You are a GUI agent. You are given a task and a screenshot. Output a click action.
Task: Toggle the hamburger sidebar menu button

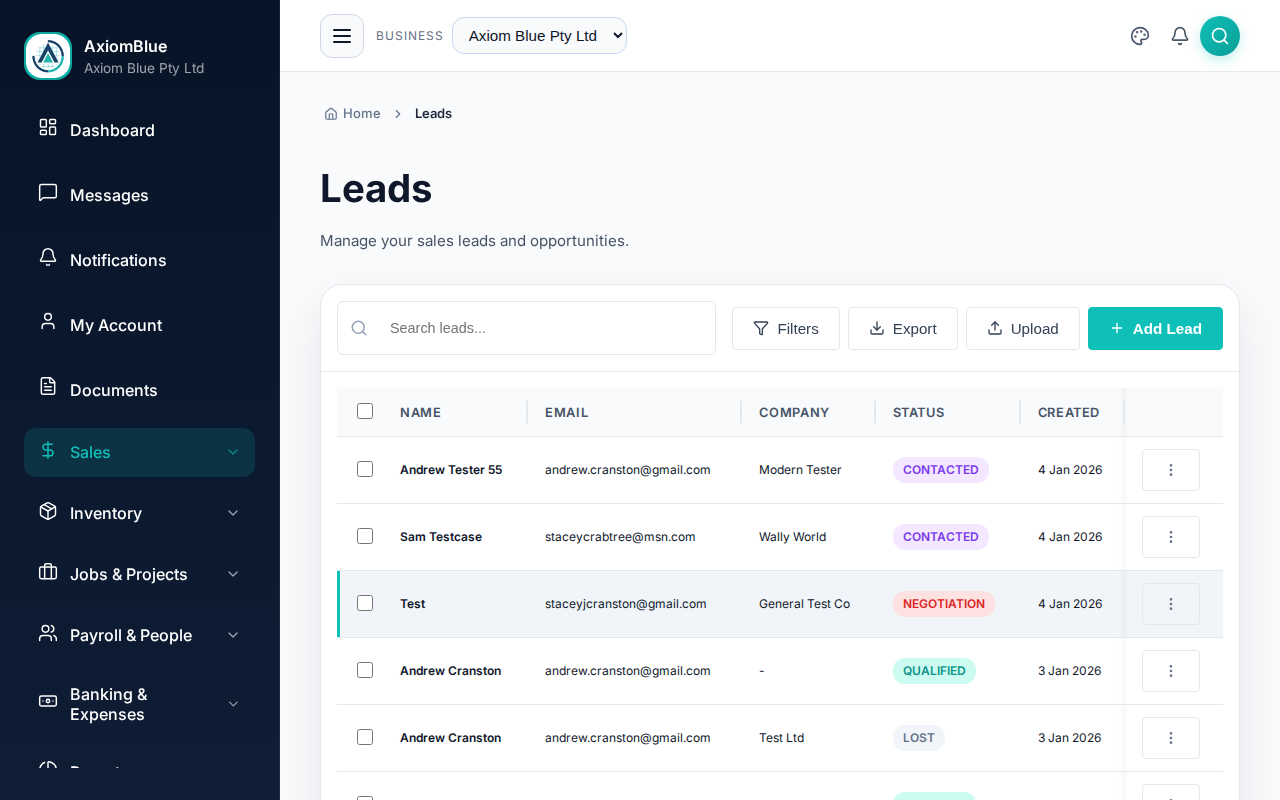pos(342,36)
